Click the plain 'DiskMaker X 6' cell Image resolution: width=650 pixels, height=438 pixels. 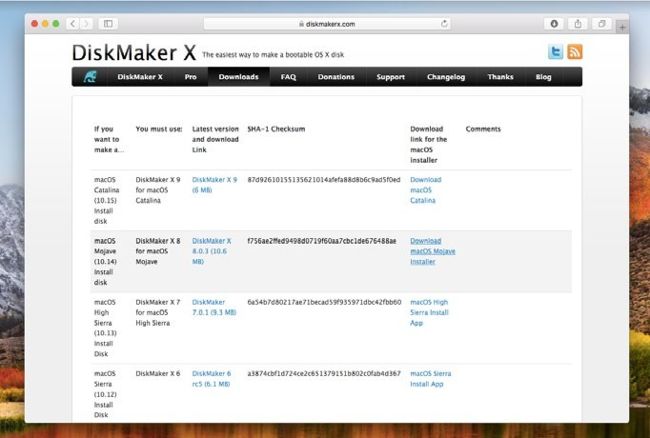[x=158, y=373]
